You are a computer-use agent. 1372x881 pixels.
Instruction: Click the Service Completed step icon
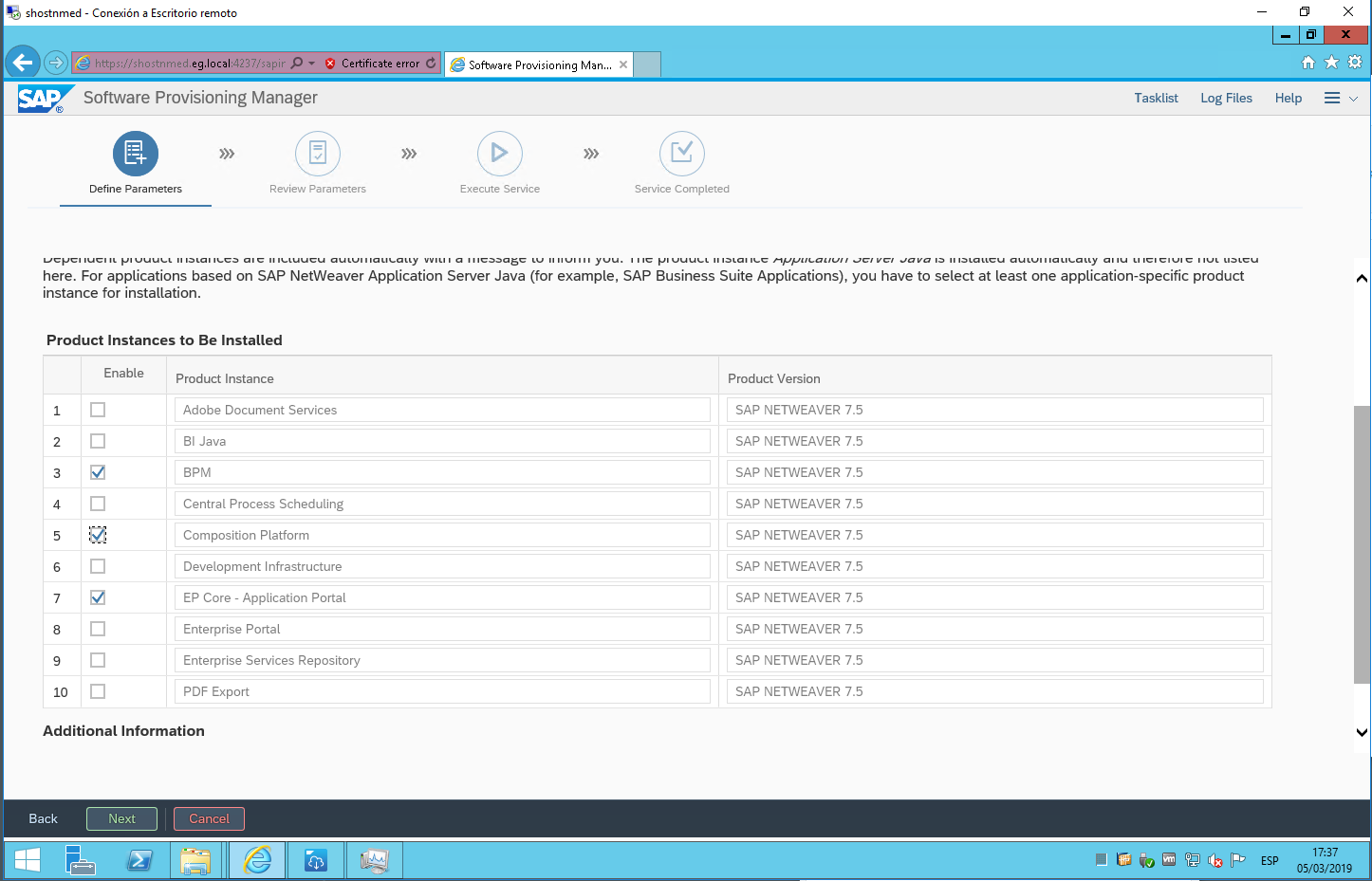[682, 154]
